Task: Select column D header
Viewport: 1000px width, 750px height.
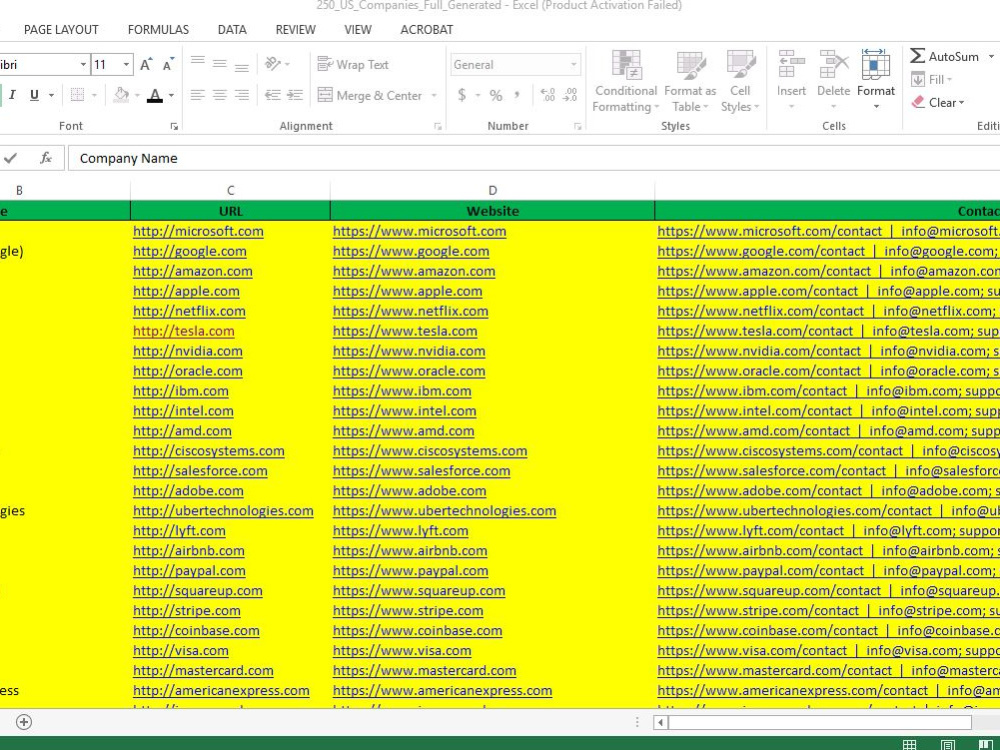Action: pyautogui.click(x=492, y=190)
